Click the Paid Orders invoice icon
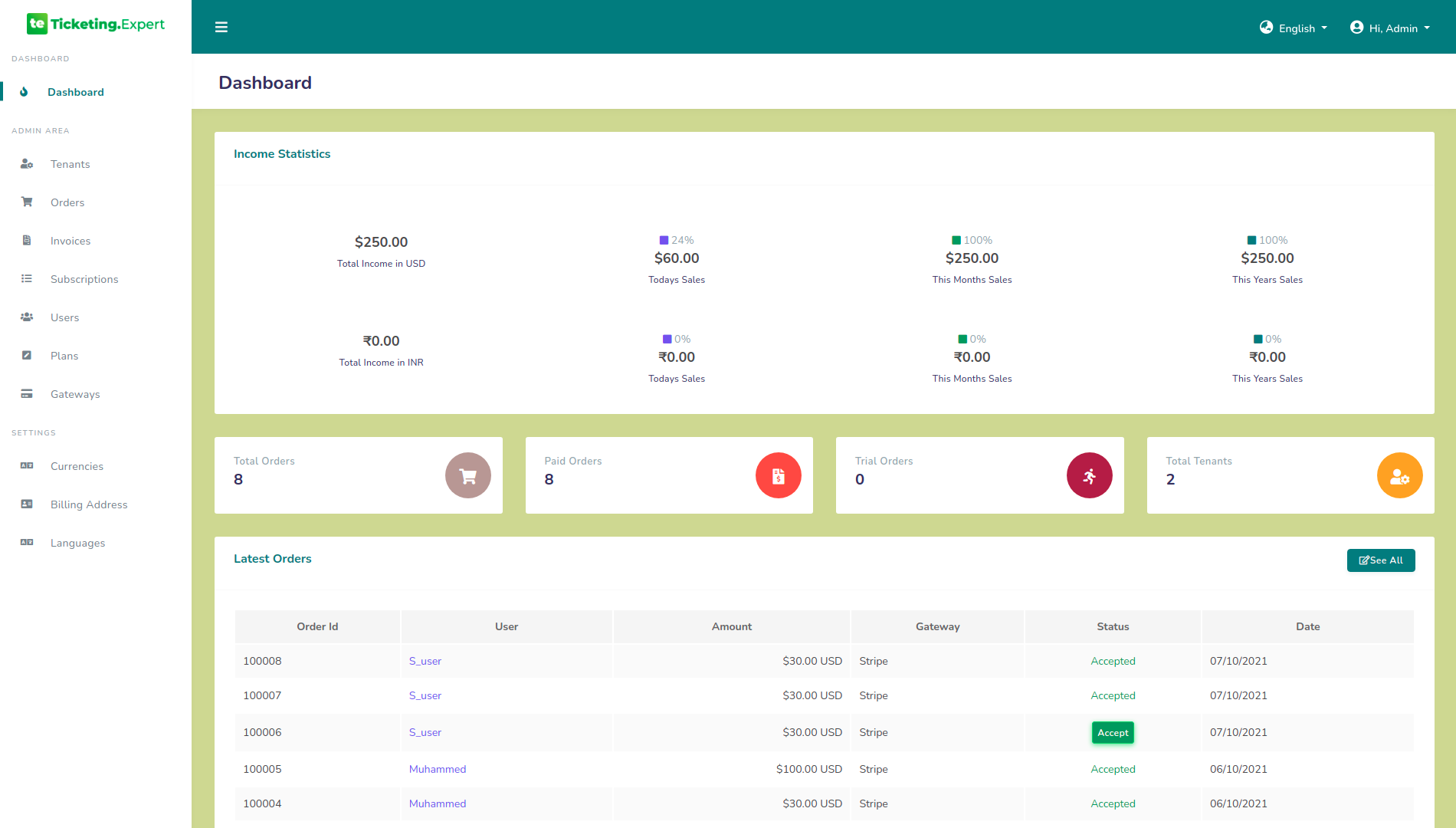1456x828 pixels. [778, 475]
